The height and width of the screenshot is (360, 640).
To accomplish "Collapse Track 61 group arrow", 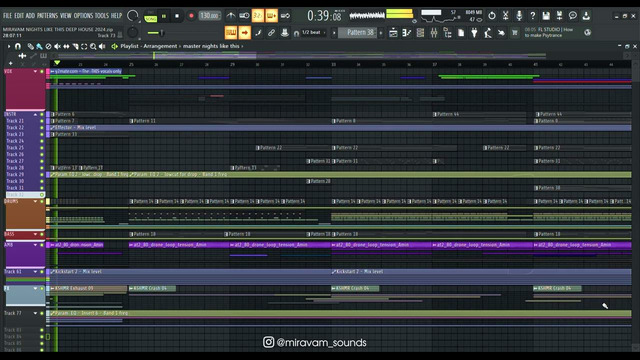I will coord(36,272).
